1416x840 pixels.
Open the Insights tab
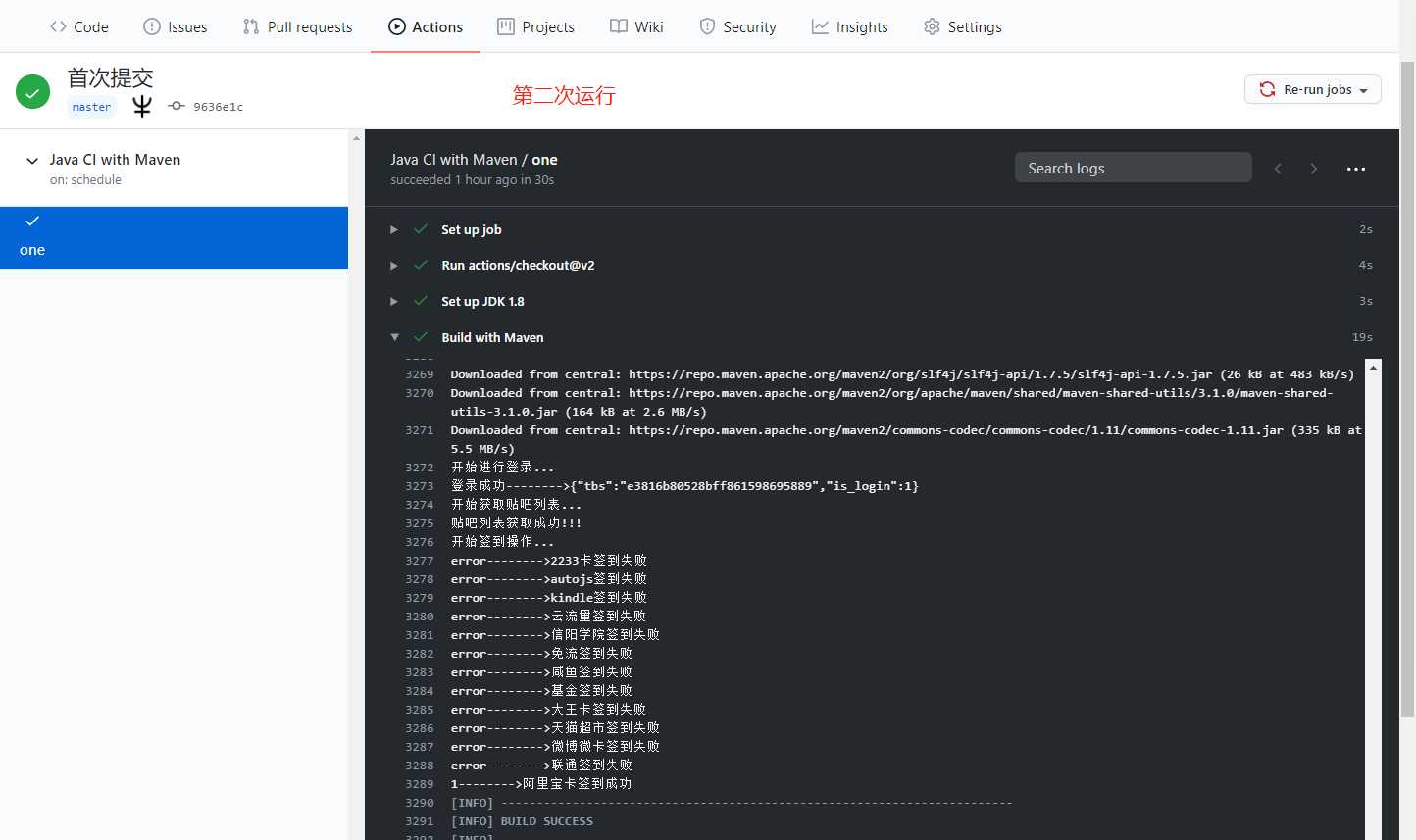(849, 27)
